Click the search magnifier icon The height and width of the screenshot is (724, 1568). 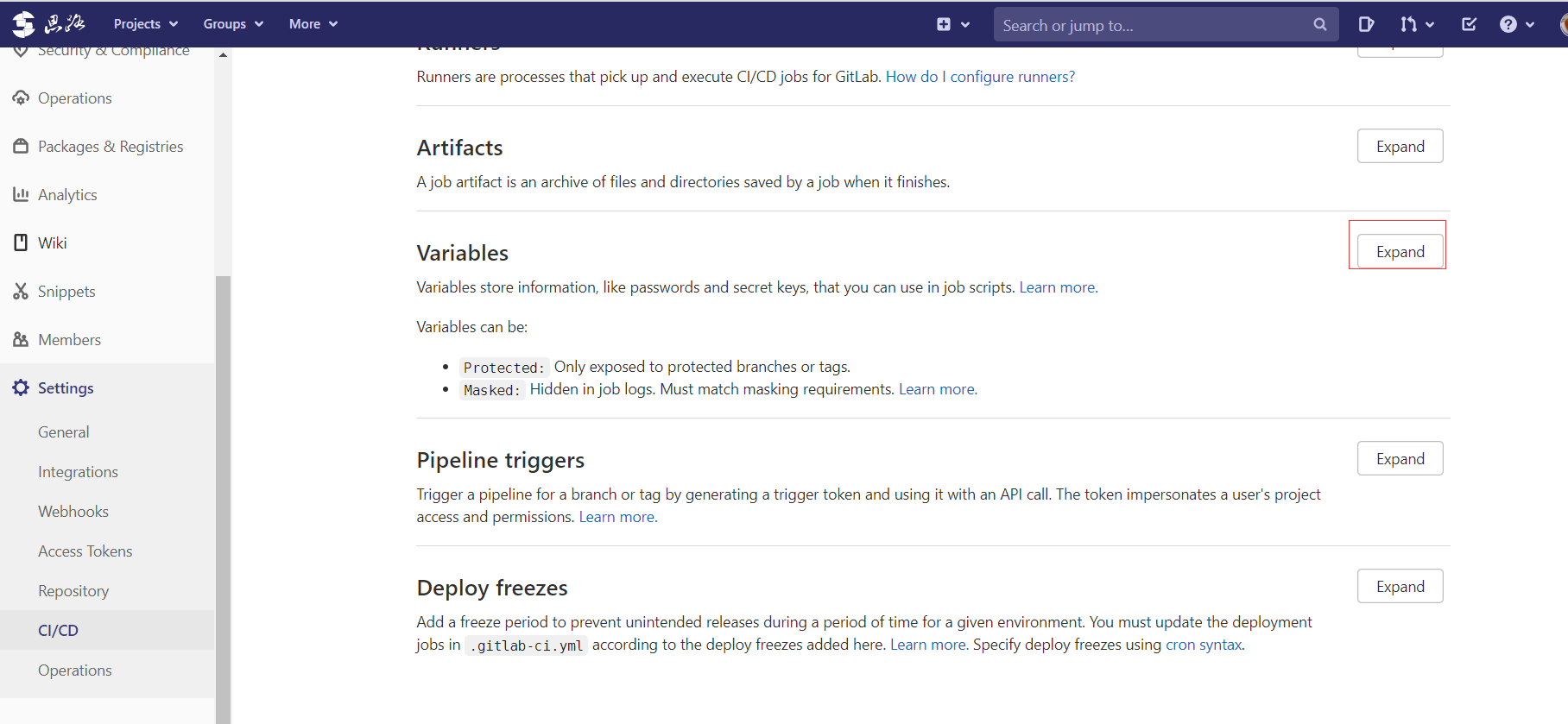(1320, 24)
